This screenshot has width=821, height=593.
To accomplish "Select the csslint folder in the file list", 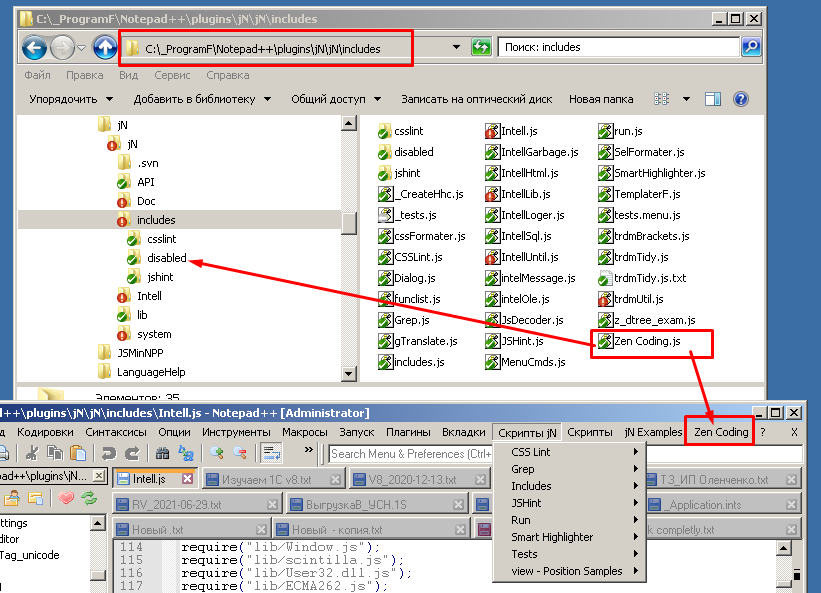I will [x=401, y=131].
